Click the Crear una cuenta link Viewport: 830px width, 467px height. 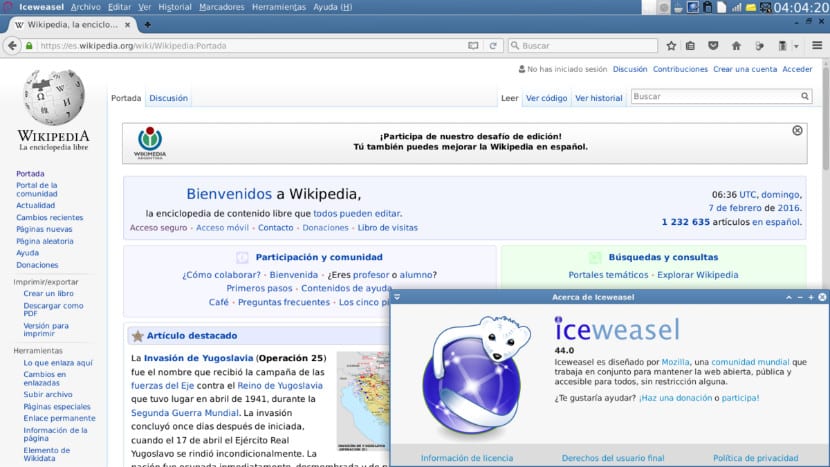pos(745,69)
